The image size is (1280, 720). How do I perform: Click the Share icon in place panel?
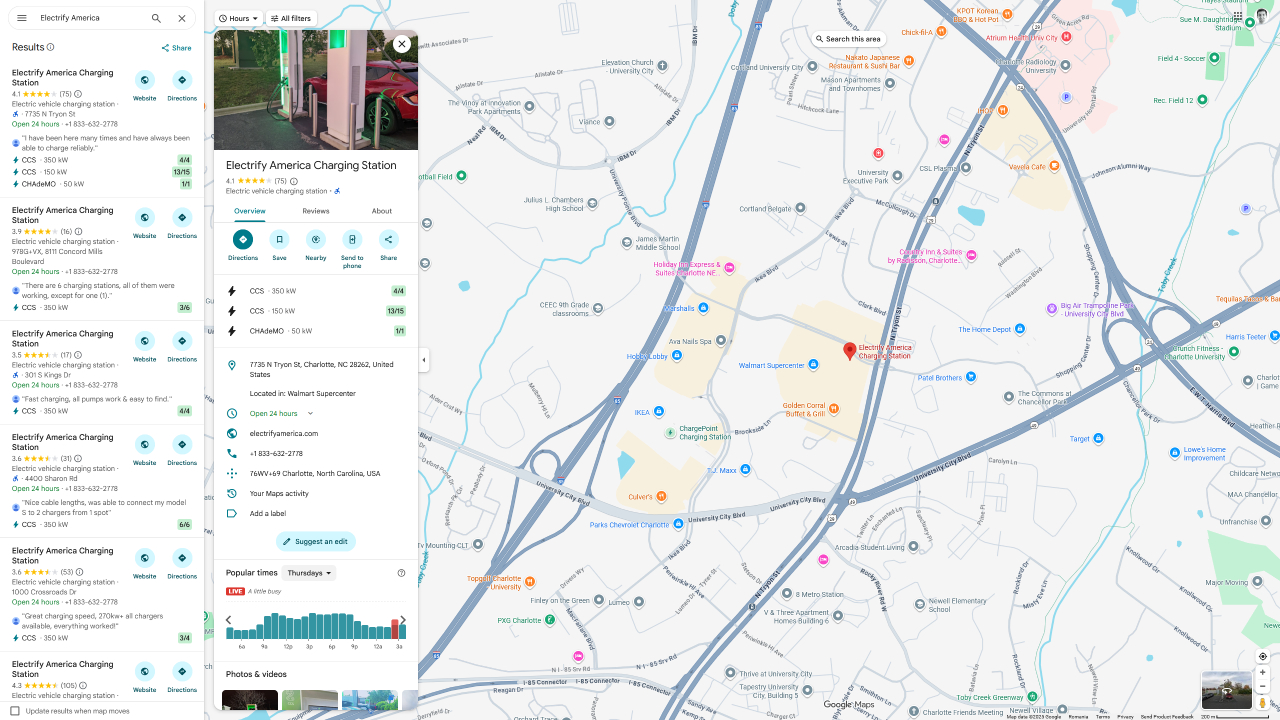point(388,240)
